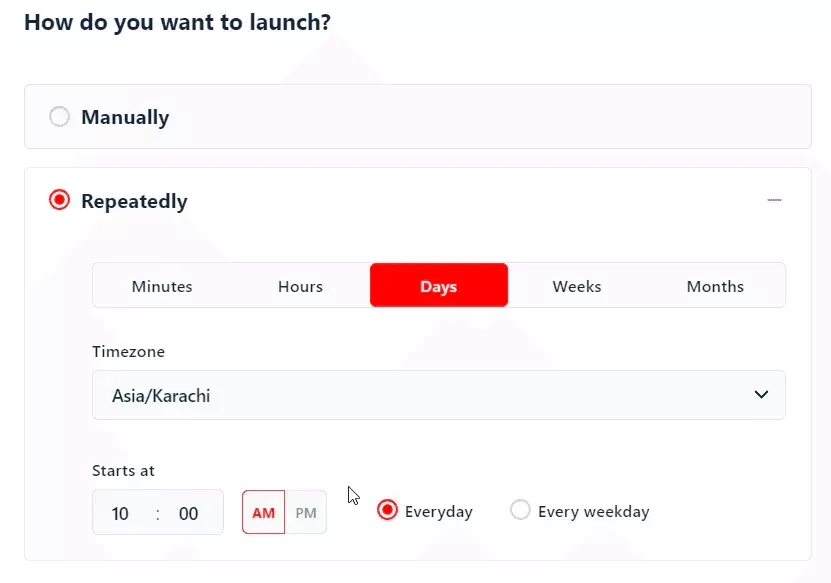Select the Days tab
This screenshot has width=831, height=583.
click(439, 286)
